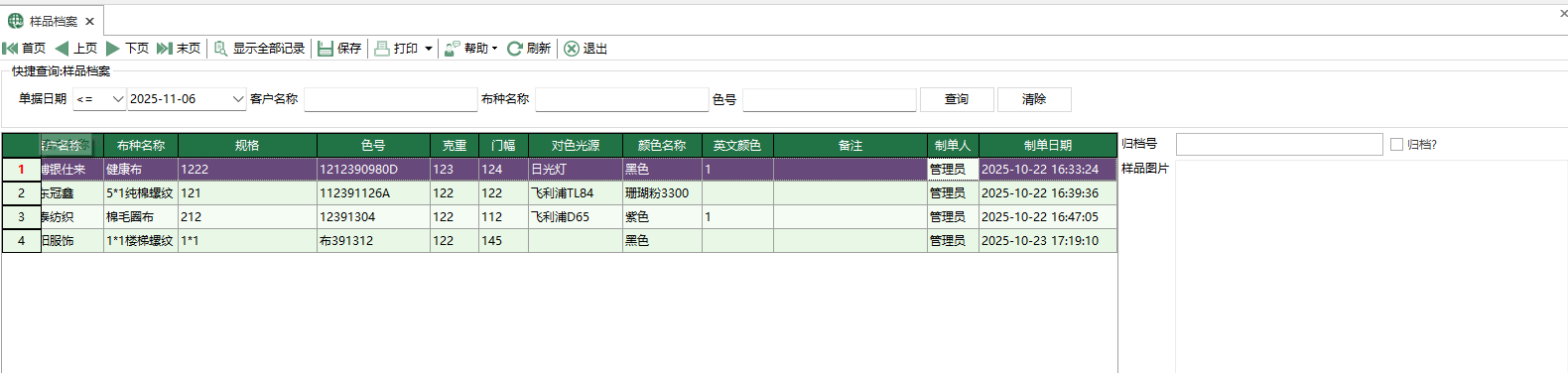Click the window close X at top right
Viewport: 1568px width, 373px height.
(x=1563, y=14)
